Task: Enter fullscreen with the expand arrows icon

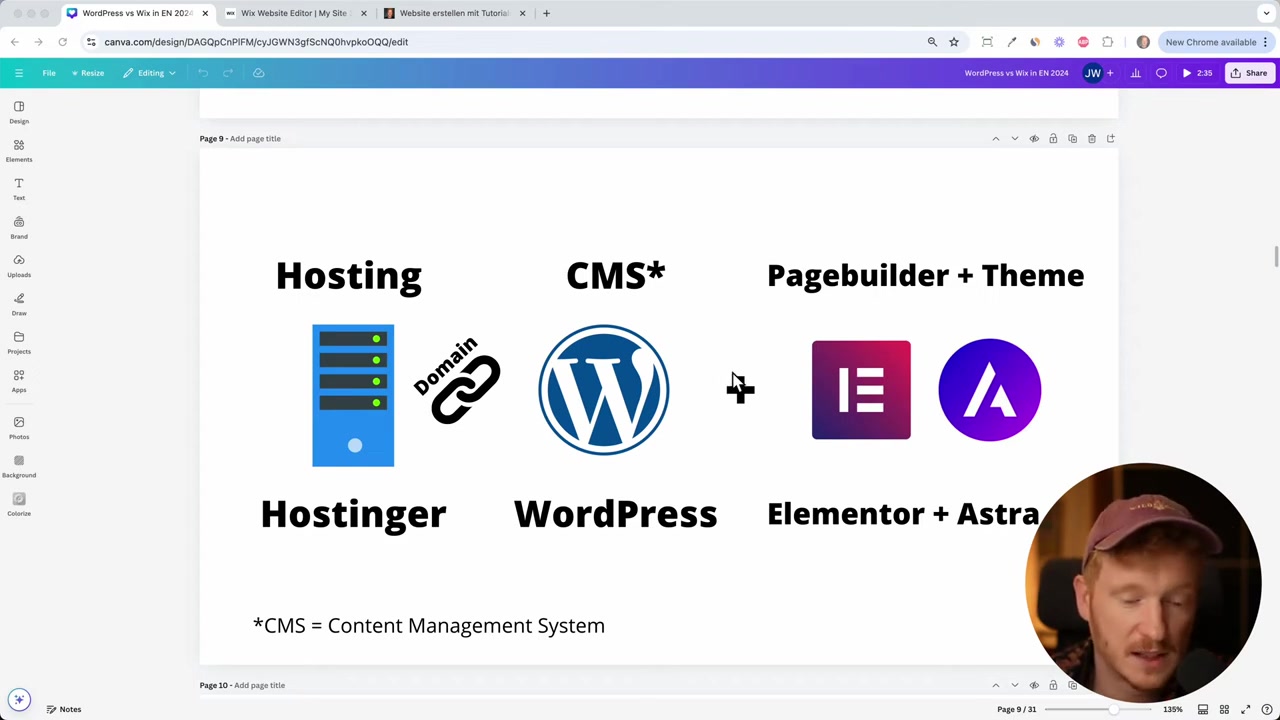Action: point(1246,710)
